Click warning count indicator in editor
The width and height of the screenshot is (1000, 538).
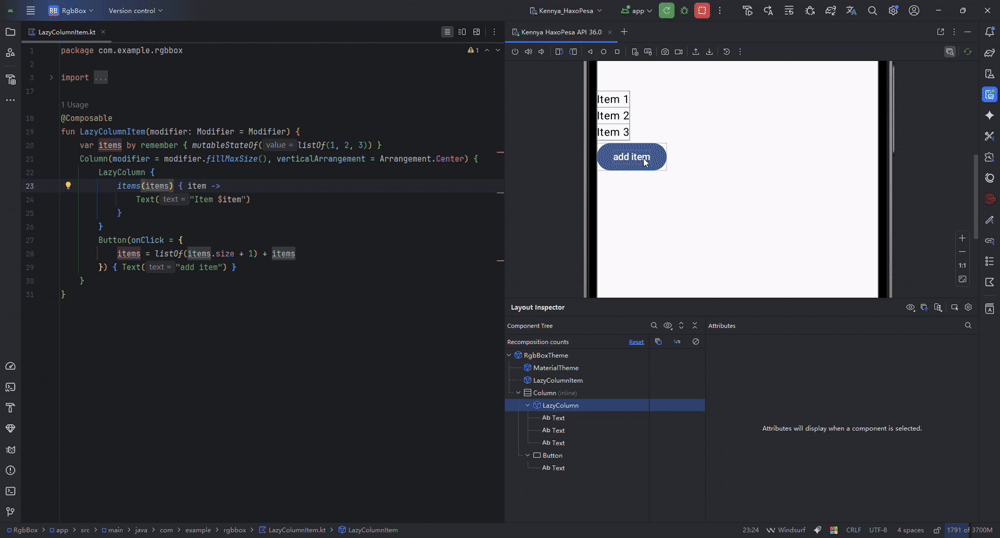pyautogui.click(x=473, y=50)
